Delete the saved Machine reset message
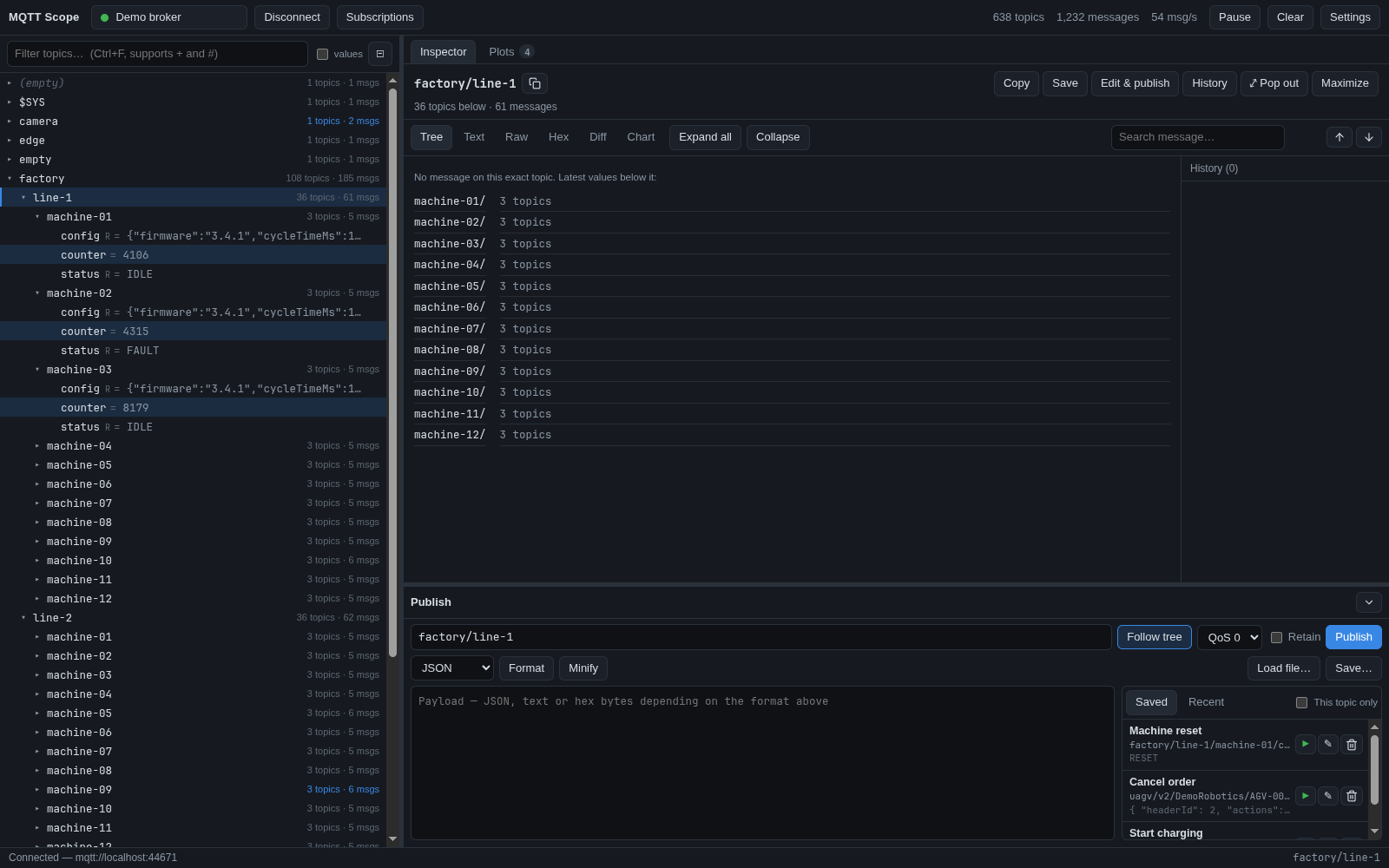 1352,745
